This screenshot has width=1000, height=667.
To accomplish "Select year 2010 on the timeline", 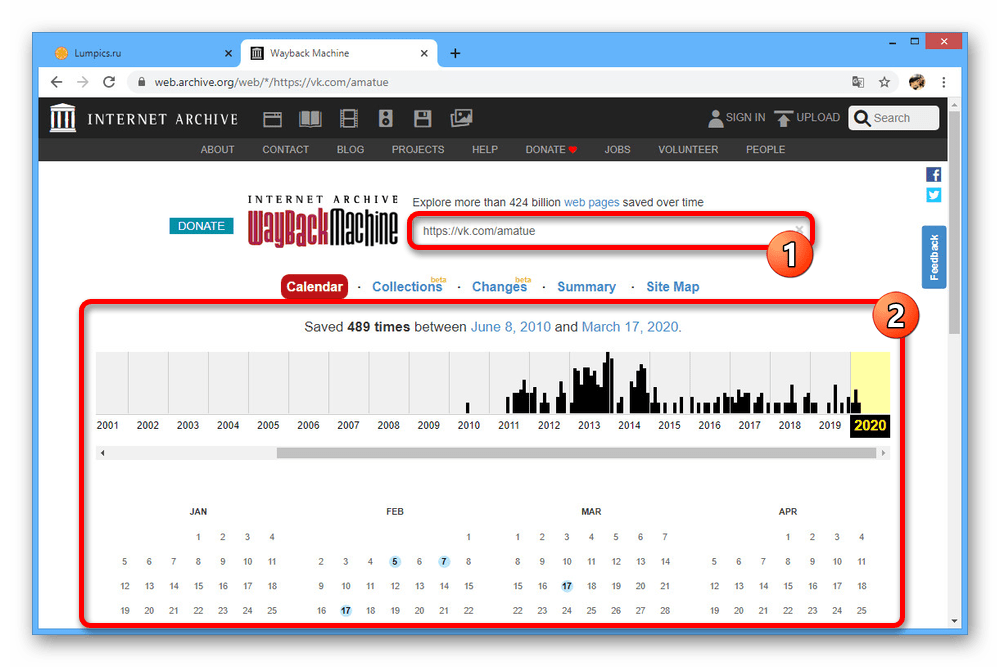I will (x=469, y=425).
